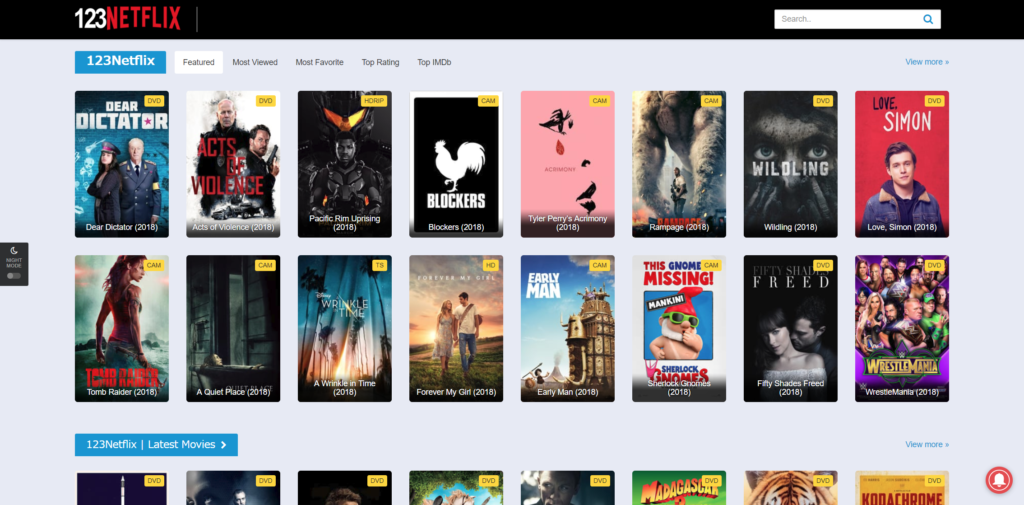This screenshot has width=1024, height=505.
Task: Open 123Netflix Latest Movies heading
Action: [x=156, y=445]
